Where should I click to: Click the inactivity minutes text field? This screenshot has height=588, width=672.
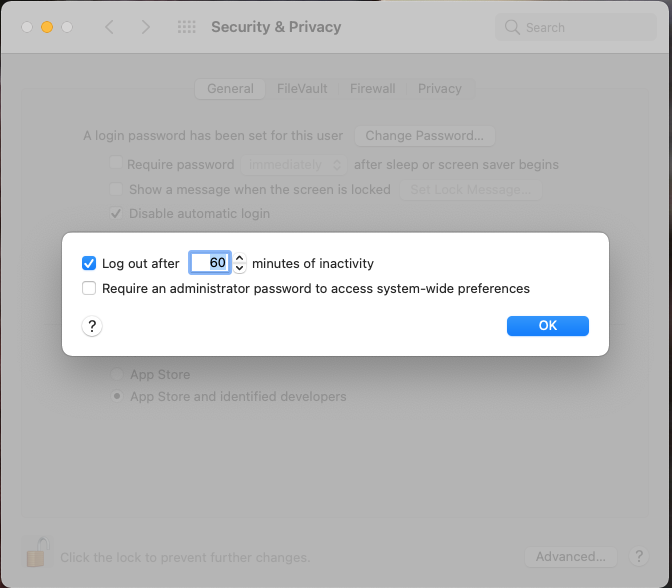[x=210, y=264]
